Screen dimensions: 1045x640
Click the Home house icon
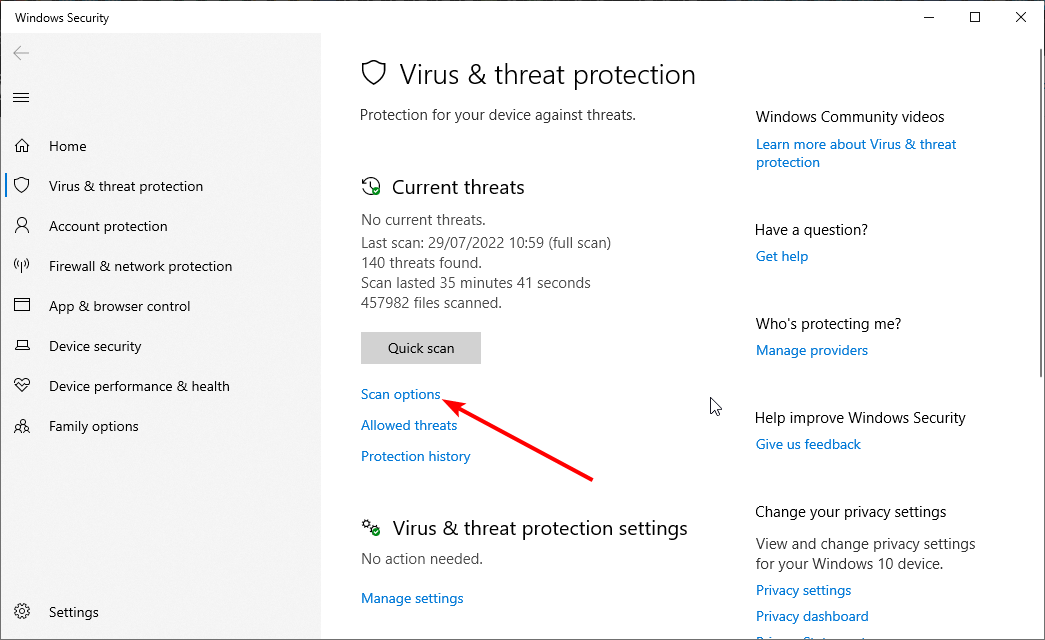[x=22, y=145]
